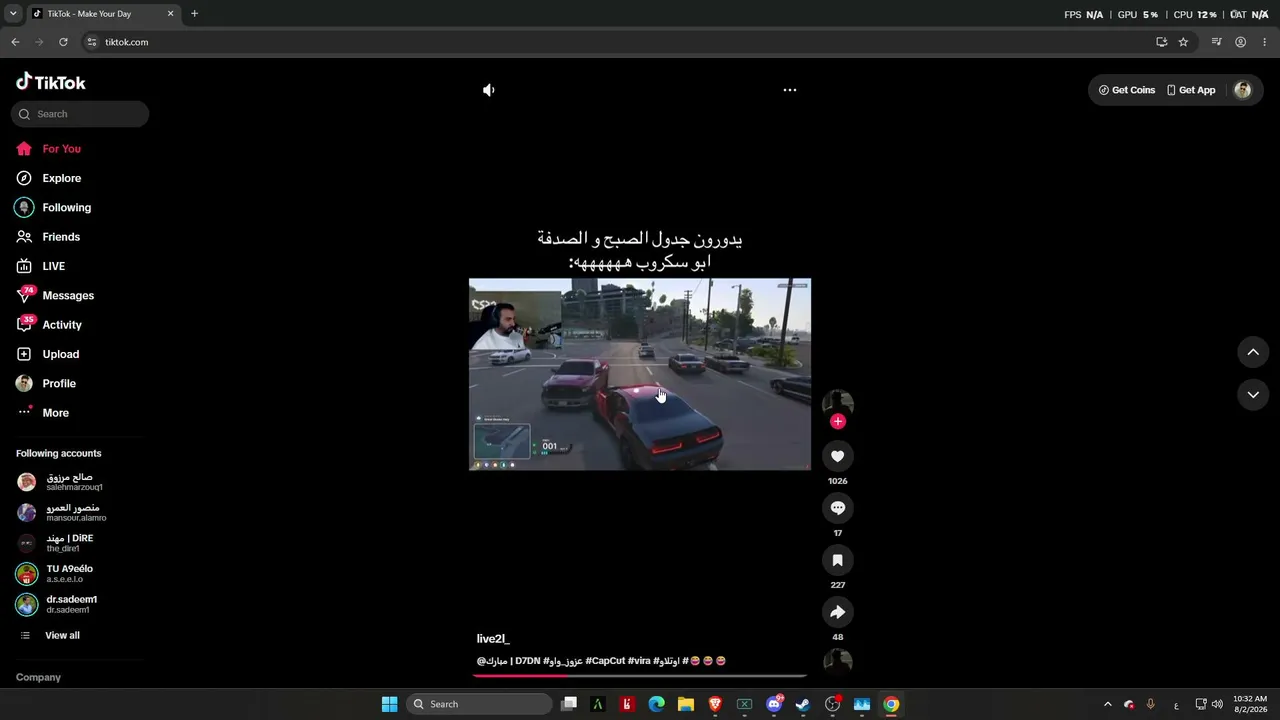Open Chrome tab search dropdown
1280x720 pixels.
13,14
